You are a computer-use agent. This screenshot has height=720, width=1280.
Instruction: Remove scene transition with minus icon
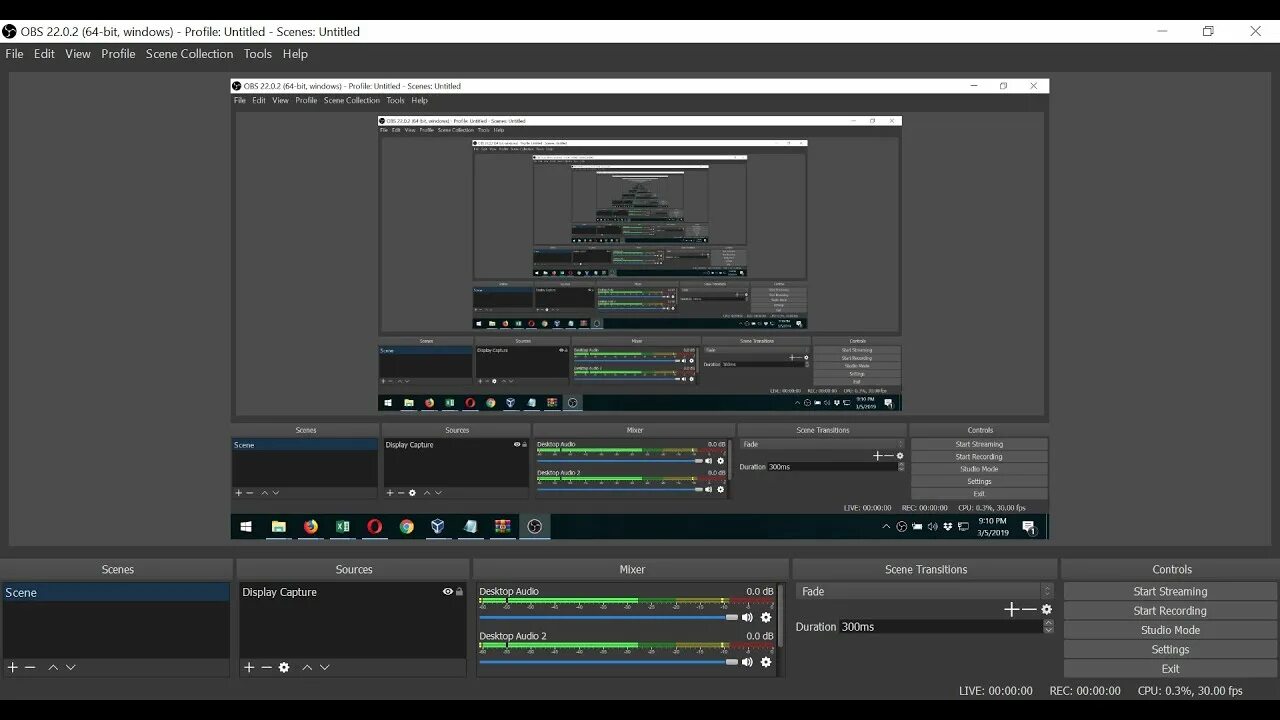1029,609
